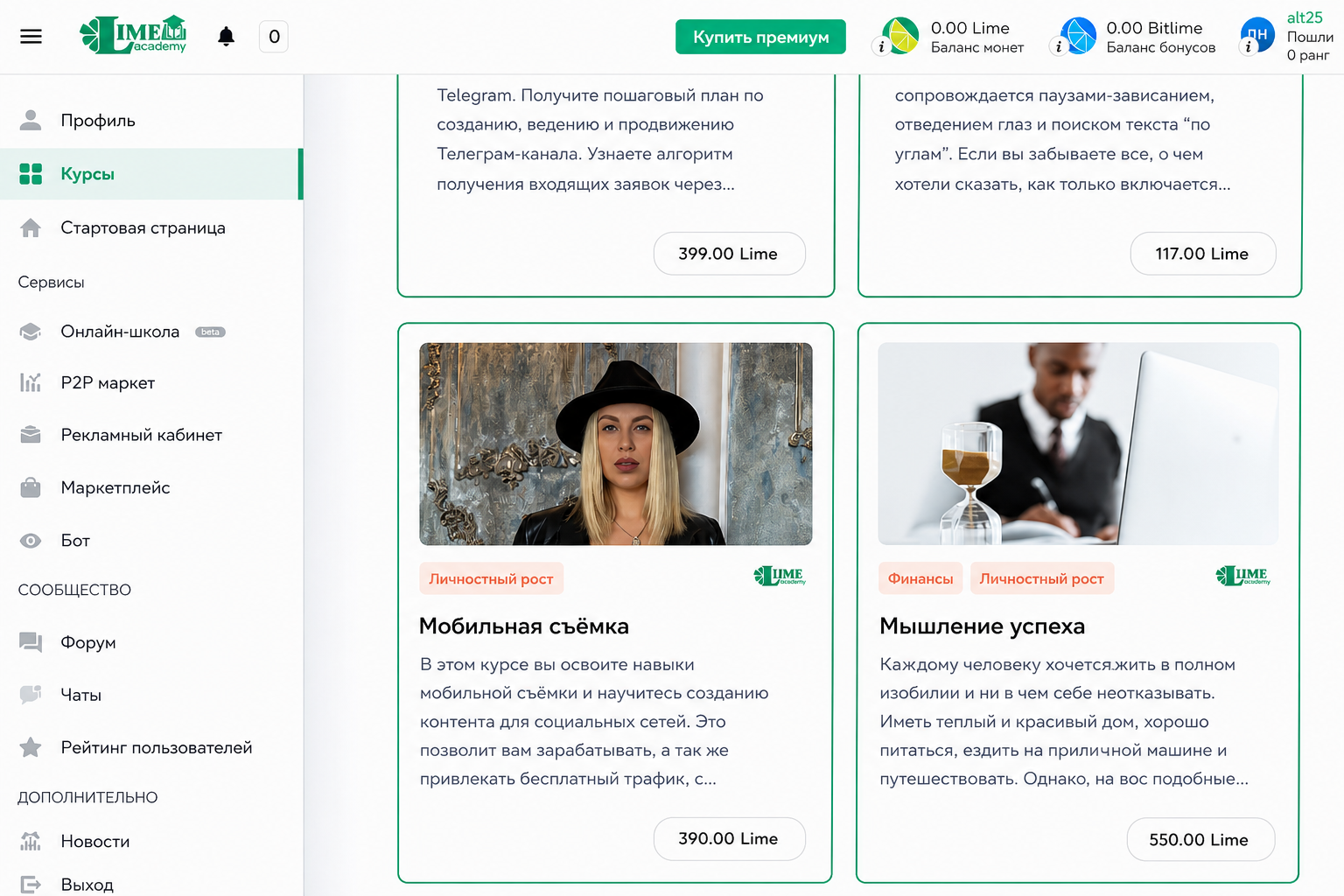Viewport: 1344px width, 896px height.
Task: Click the Lime Academy logo
Action: (133, 35)
